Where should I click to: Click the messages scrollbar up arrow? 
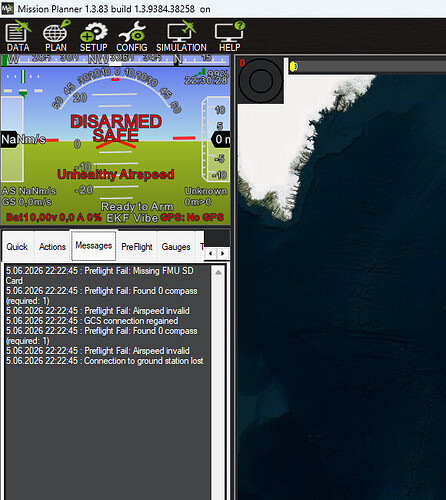point(218,272)
